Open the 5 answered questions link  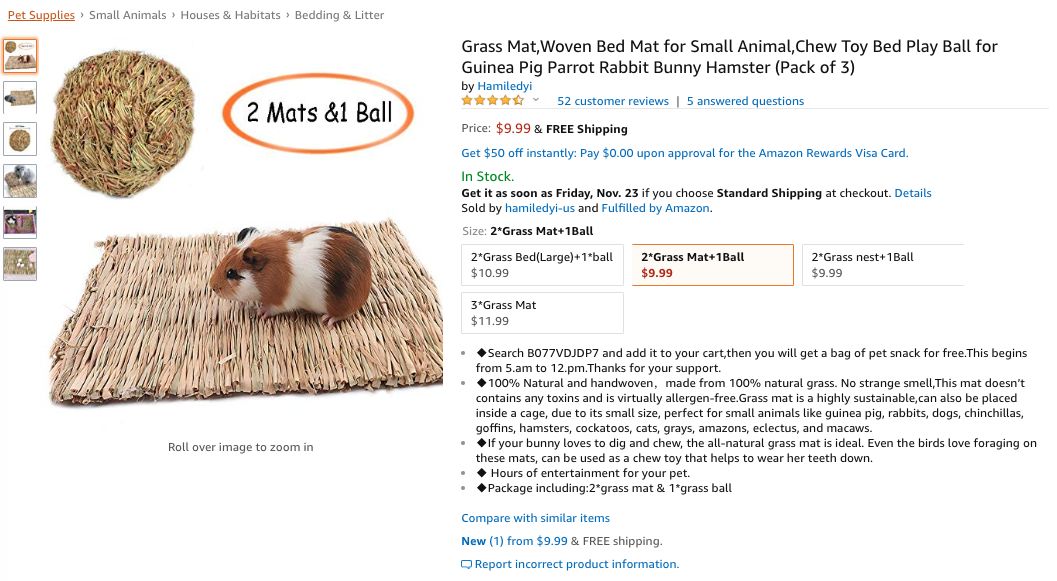pos(745,101)
